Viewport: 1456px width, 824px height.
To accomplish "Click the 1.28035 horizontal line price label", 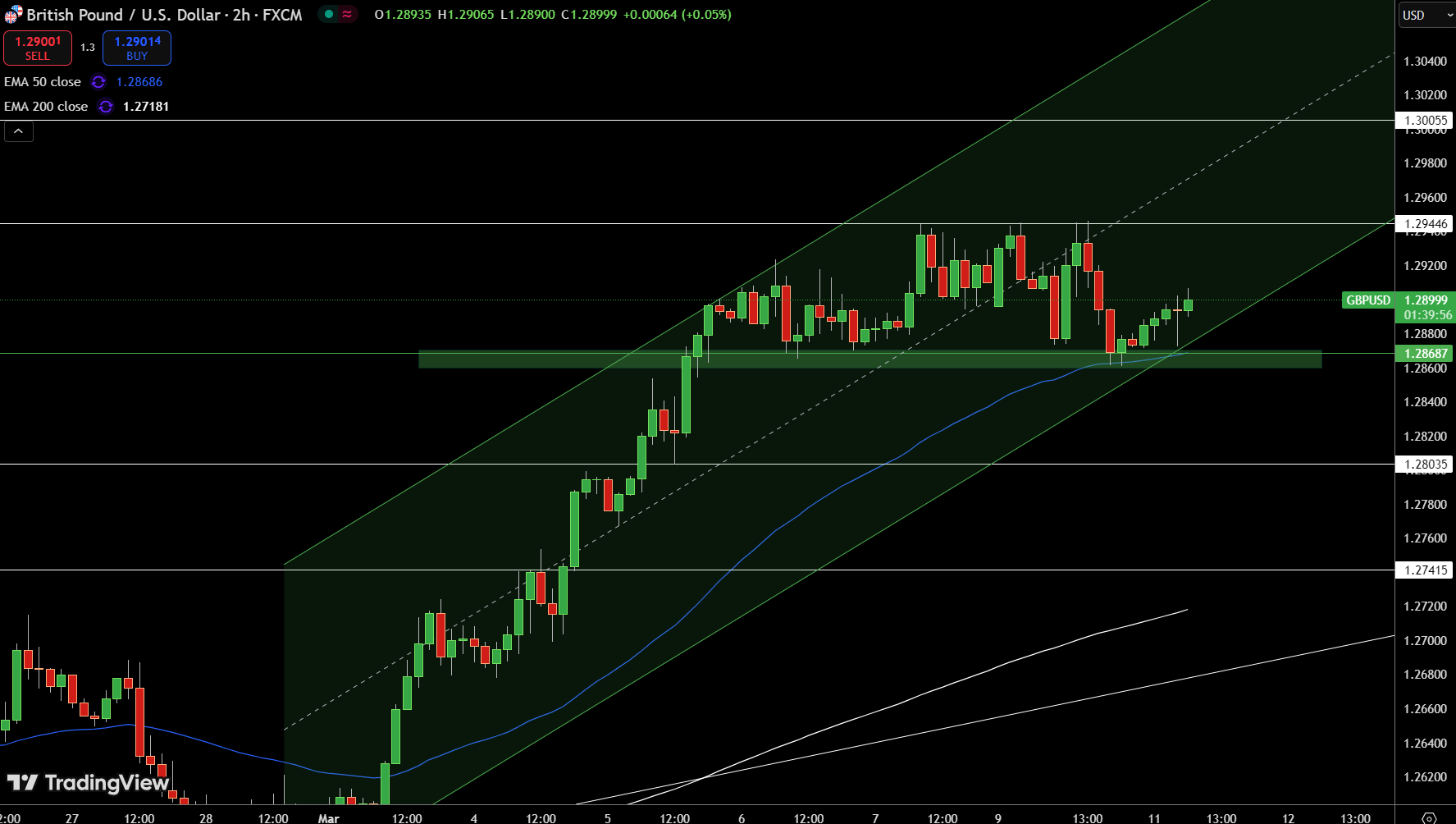I will [1425, 465].
